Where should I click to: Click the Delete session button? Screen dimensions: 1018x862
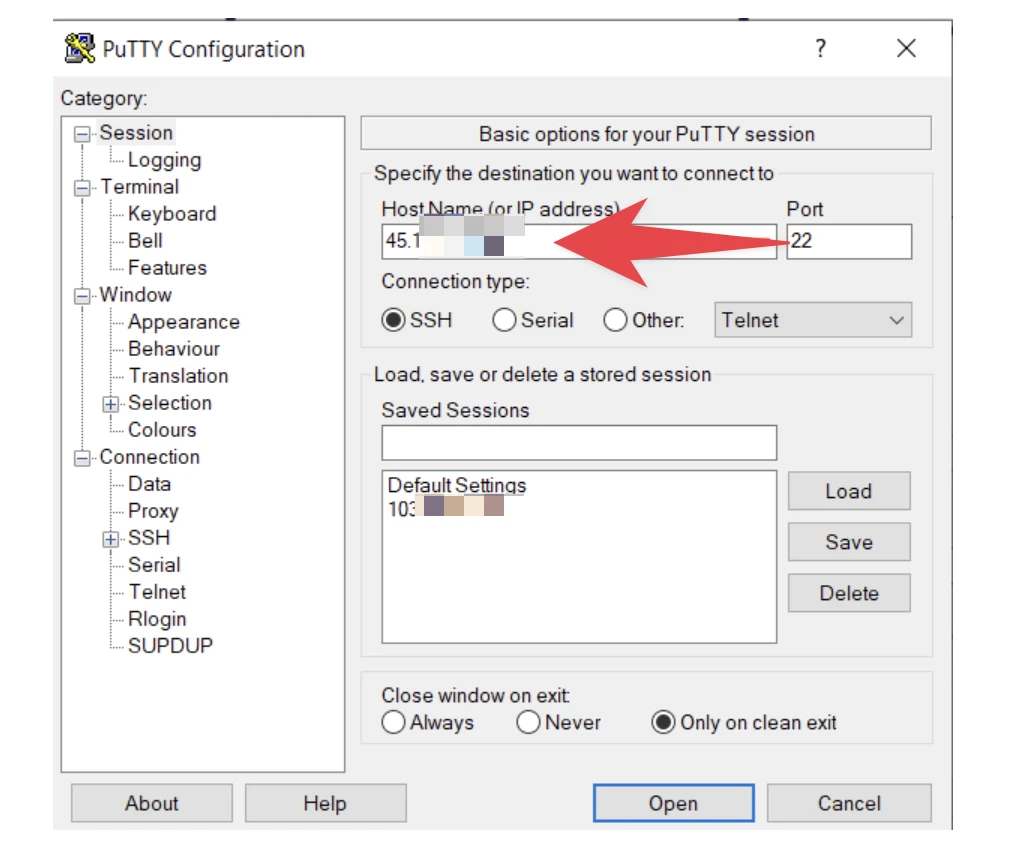[849, 593]
